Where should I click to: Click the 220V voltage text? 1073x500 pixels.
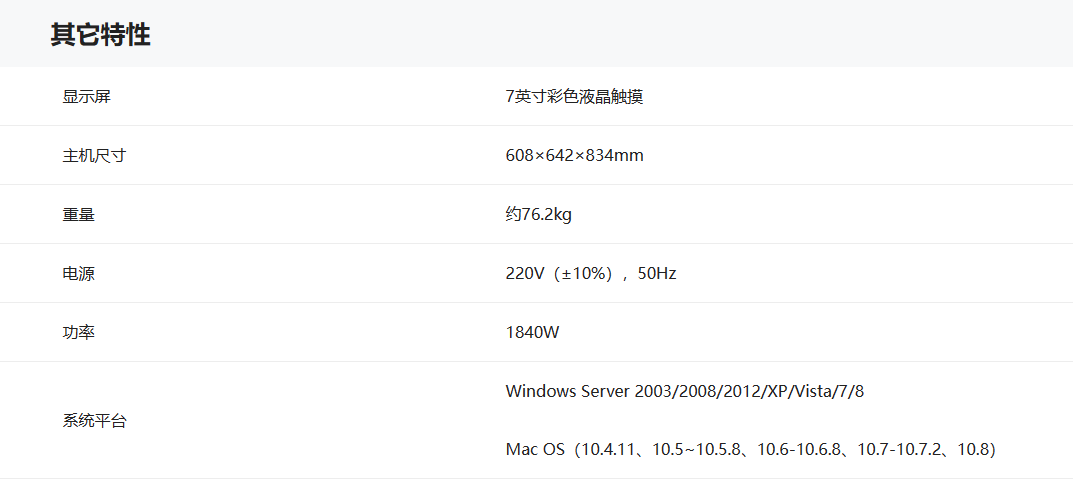524,274
